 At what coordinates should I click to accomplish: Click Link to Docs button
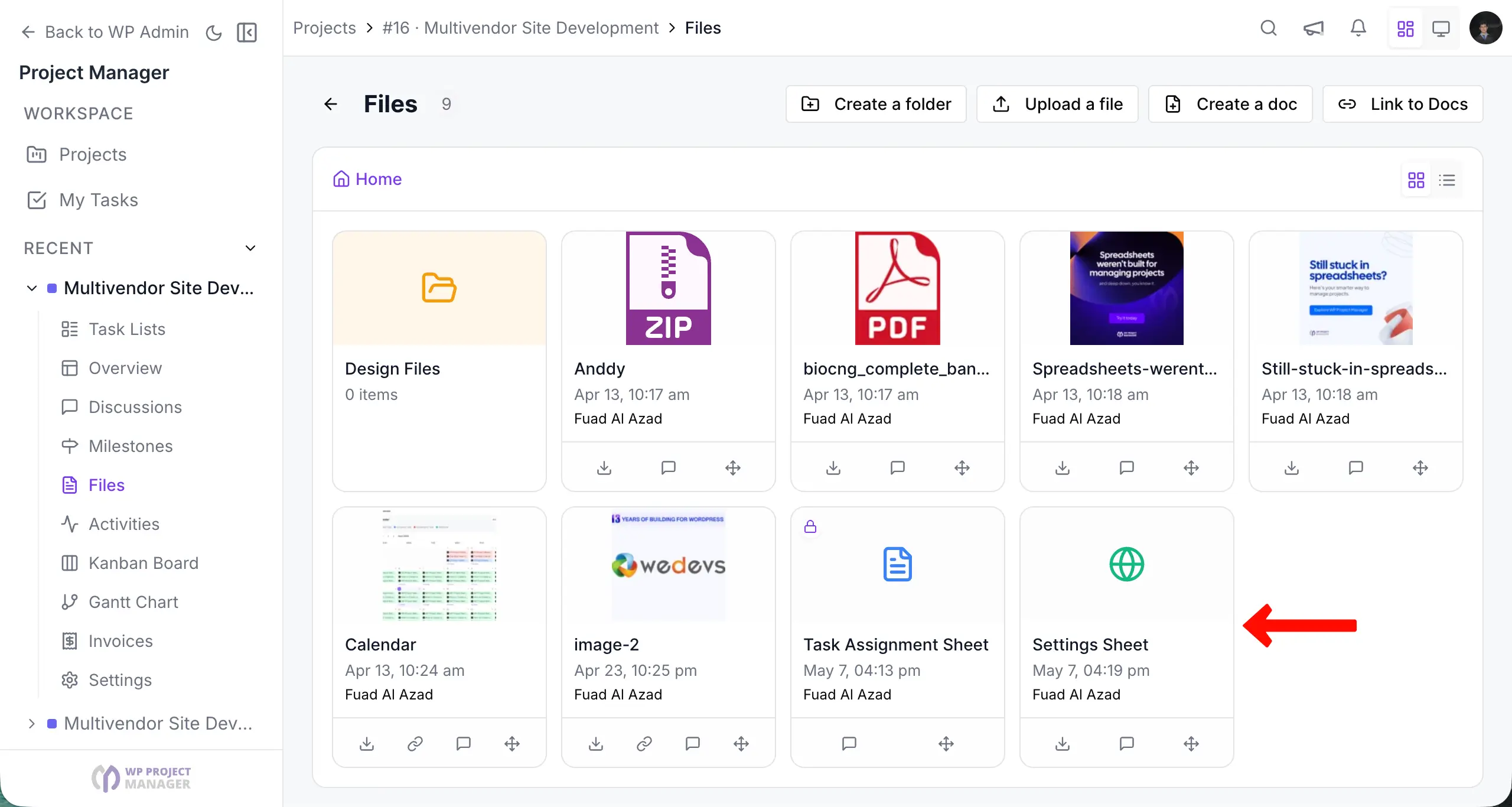click(x=1403, y=104)
